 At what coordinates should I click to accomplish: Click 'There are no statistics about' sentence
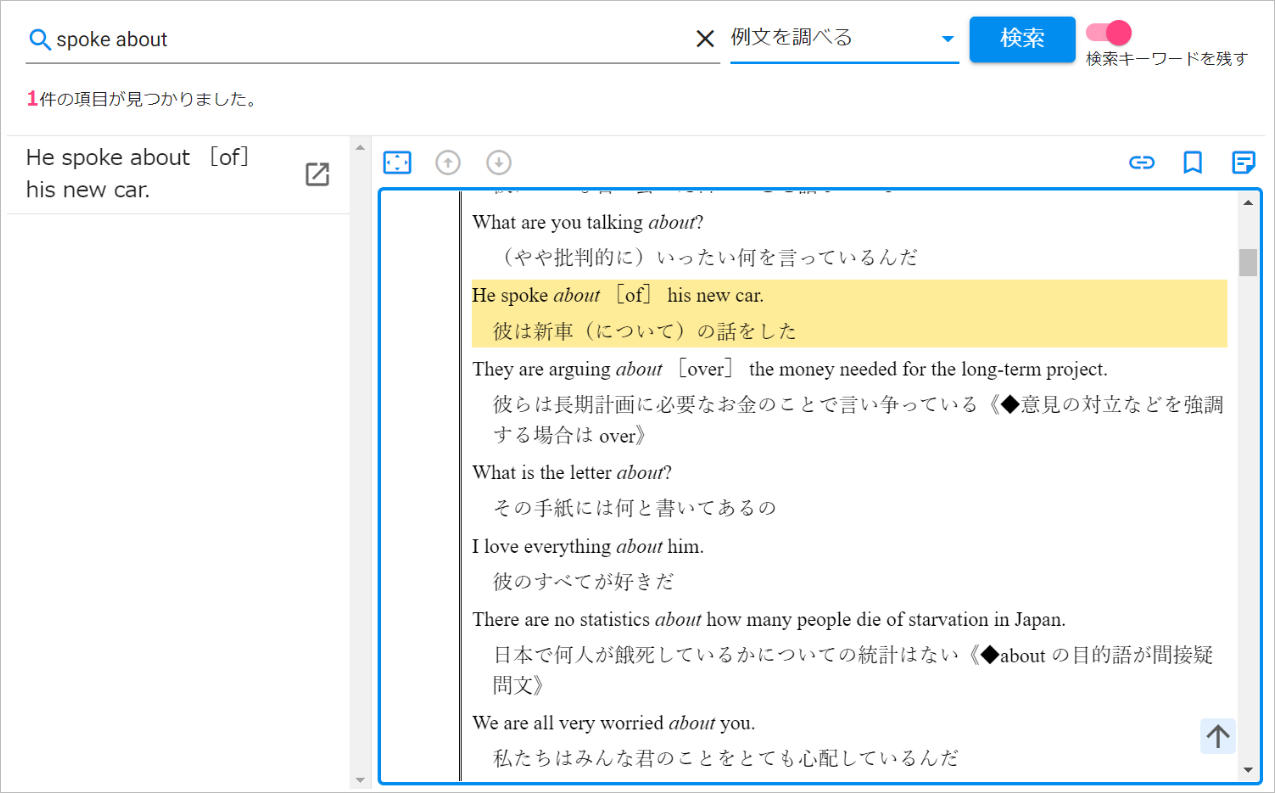(x=769, y=619)
